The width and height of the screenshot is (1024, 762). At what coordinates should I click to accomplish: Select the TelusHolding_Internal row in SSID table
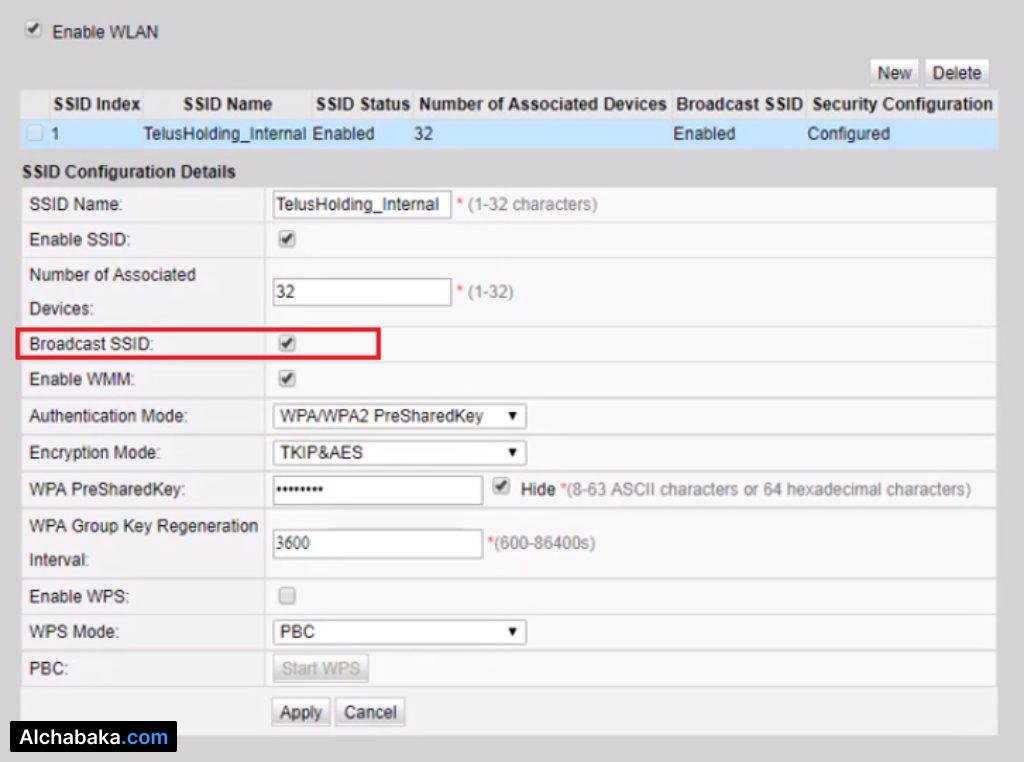224,134
